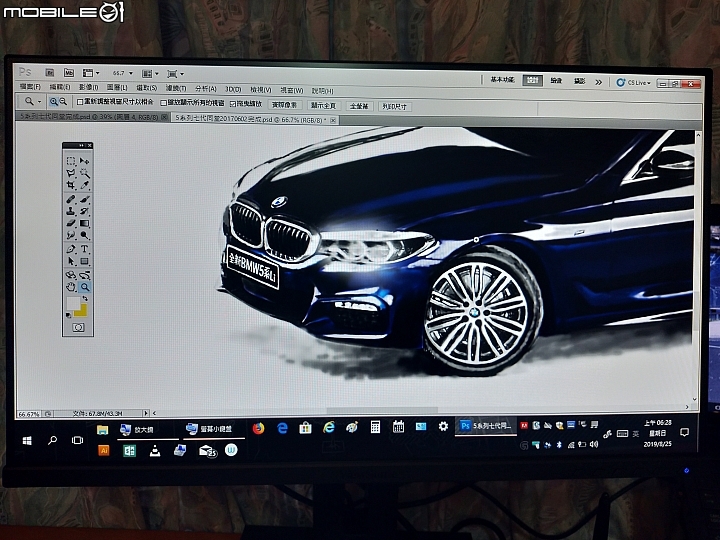This screenshot has height=540, width=720.
Task: Toggle resize windows to fit checkbox
Action: [80, 102]
